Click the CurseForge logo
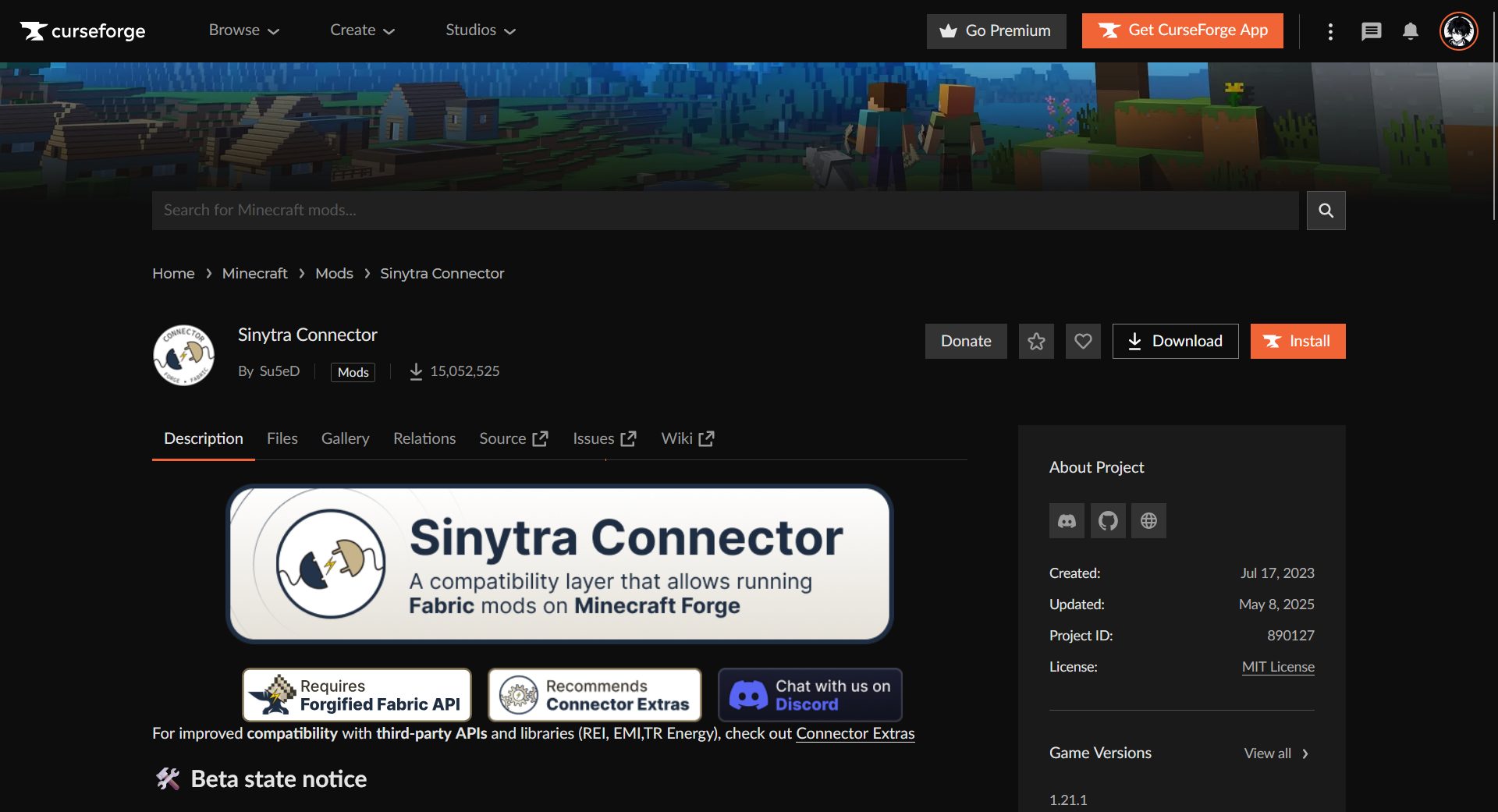Screen dimensions: 1498x812 tap(83, 31)
